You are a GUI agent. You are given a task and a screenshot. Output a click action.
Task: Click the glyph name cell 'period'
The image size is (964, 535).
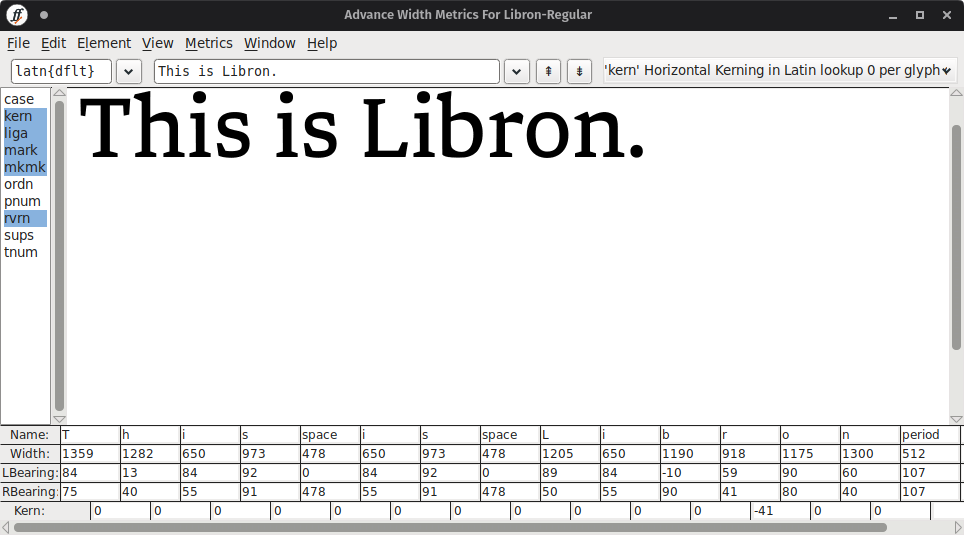click(x=930, y=435)
